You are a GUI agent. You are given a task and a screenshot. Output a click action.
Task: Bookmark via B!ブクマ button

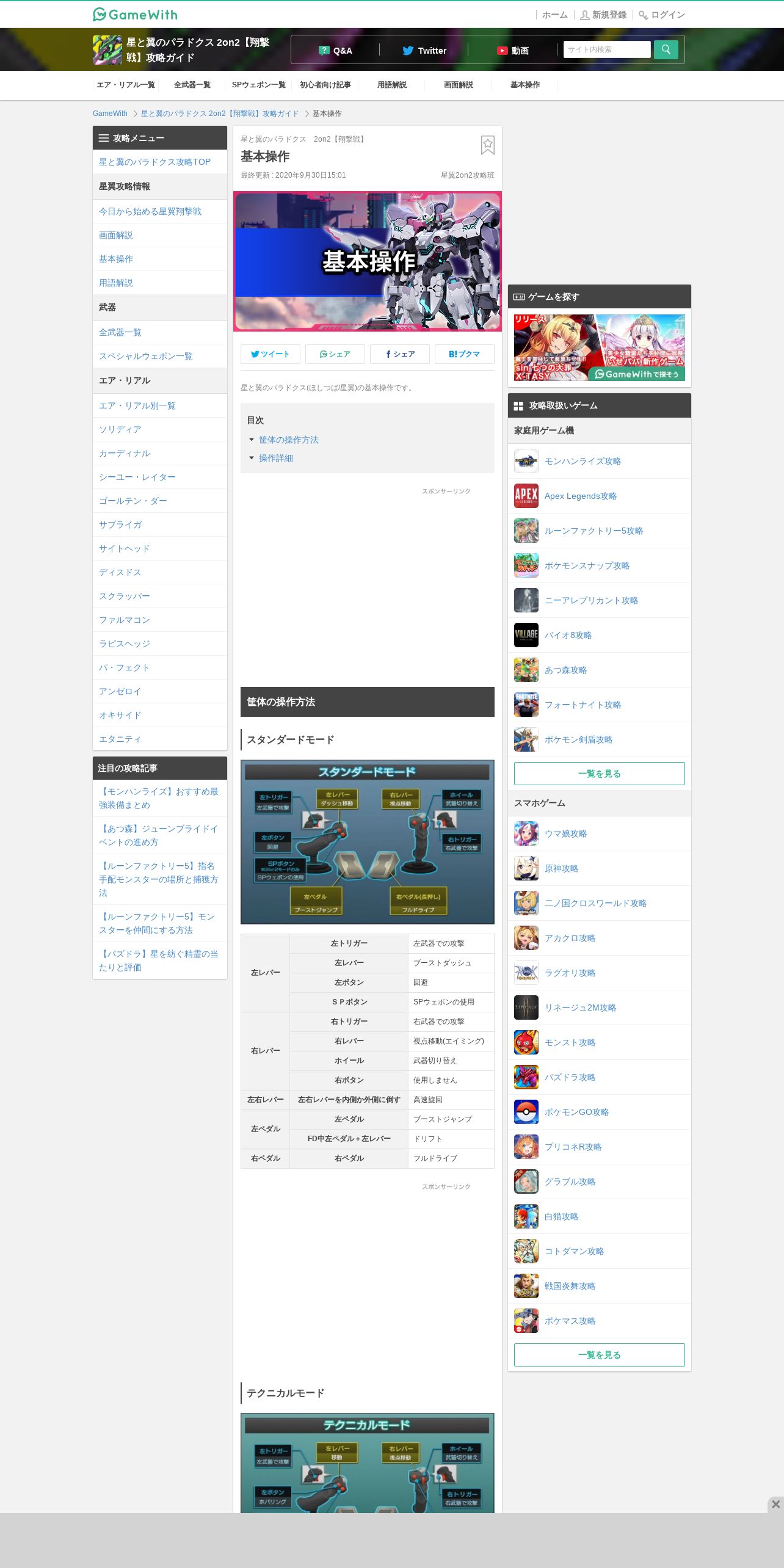tap(465, 354)
